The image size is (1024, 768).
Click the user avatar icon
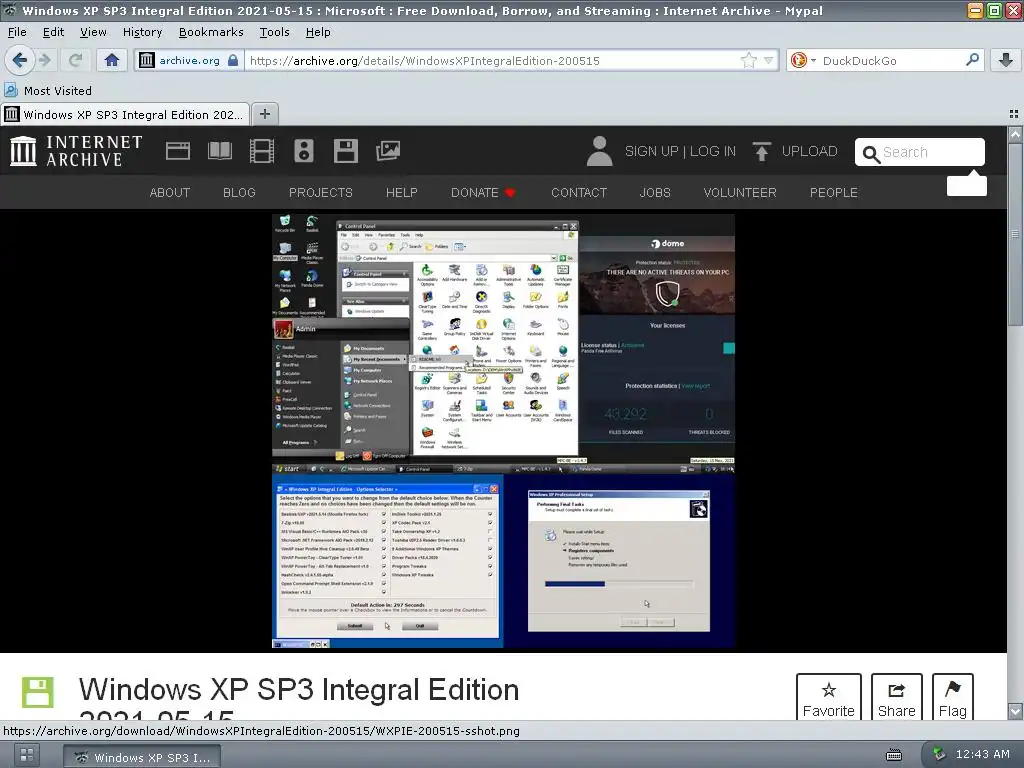point(599,151)
